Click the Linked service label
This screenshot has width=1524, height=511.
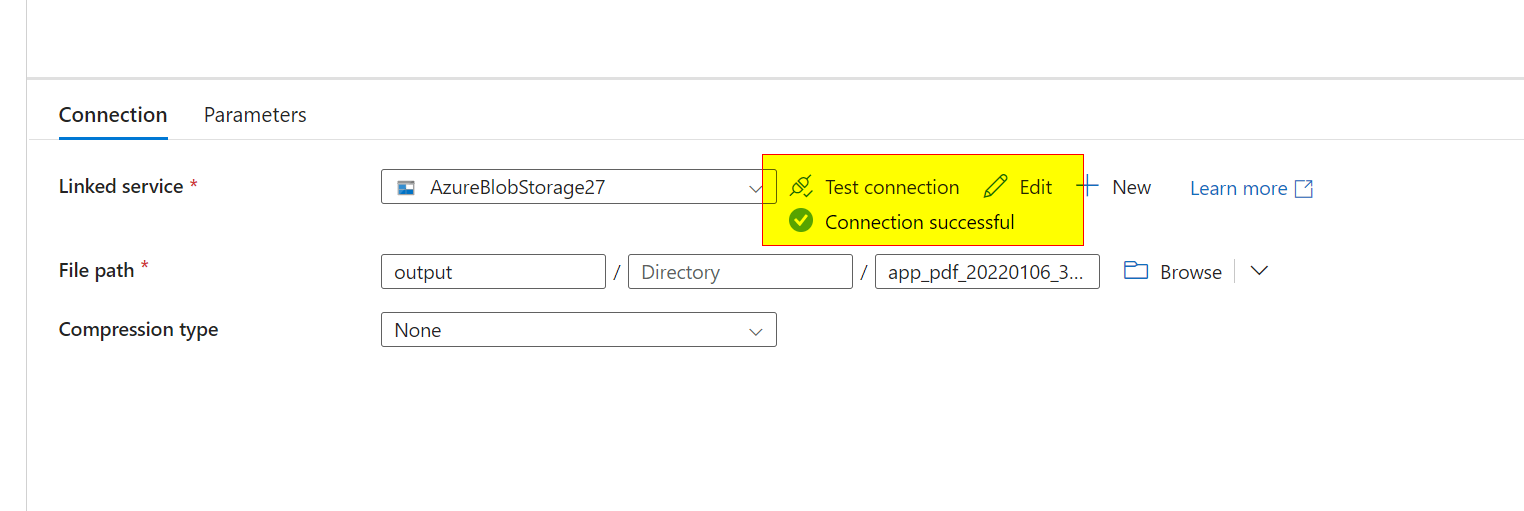point(121,187)
